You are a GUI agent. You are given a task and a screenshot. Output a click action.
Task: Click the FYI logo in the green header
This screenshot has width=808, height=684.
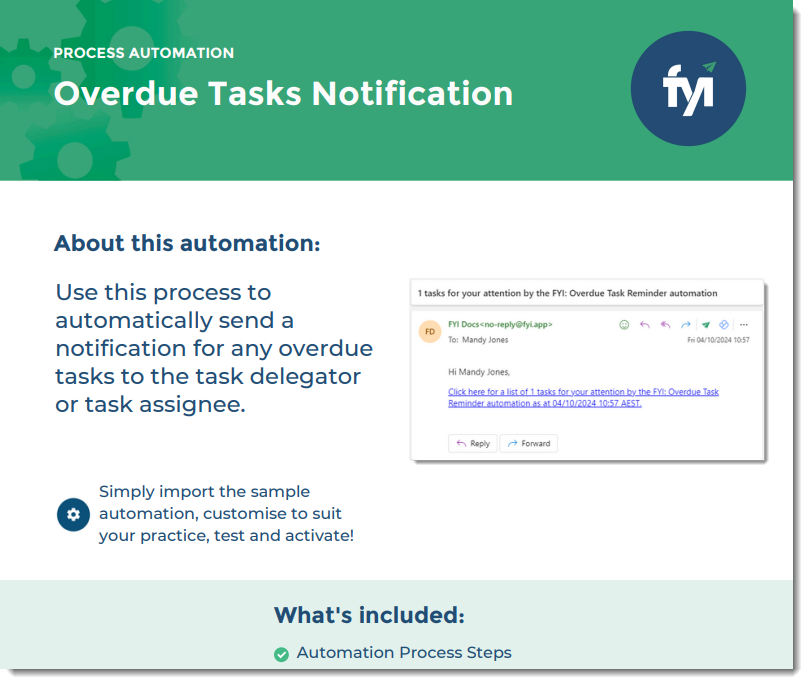[x=687, y=88]
